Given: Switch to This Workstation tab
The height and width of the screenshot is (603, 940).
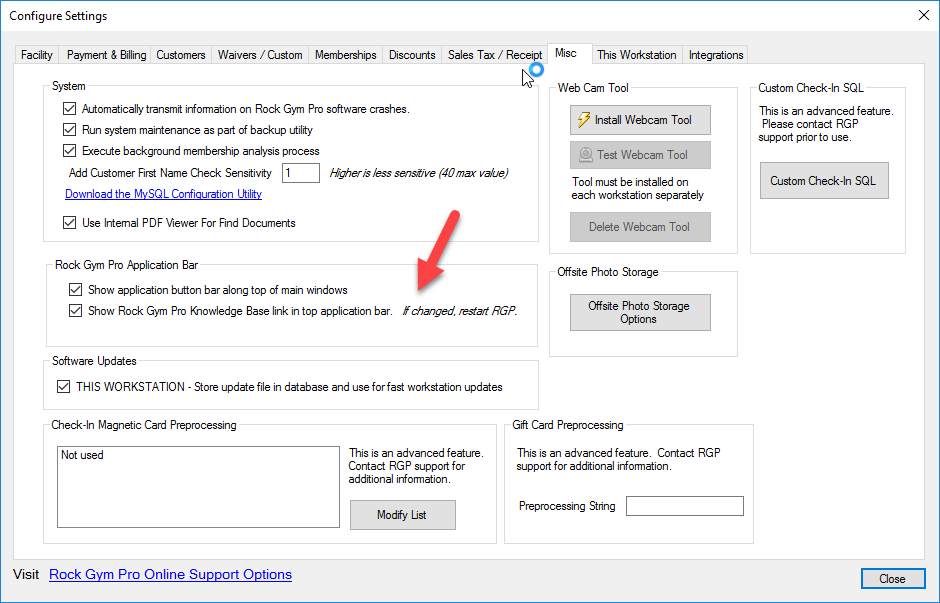Looking at the screenshot, I should pos(637,55).
